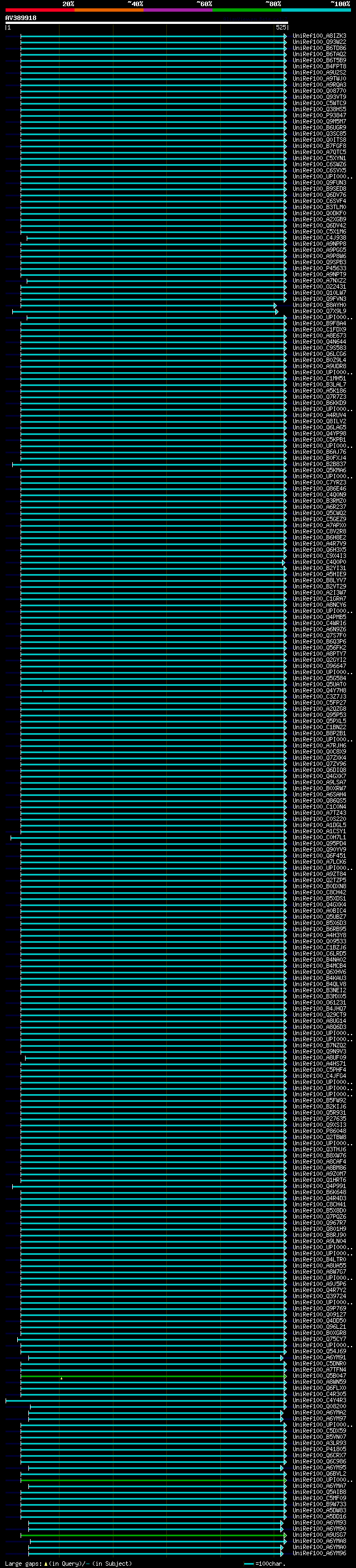Image resolution: width=356 pixels, height=1568 pixels.
Task: Select hit label UniRef100_B2B837
Action: click(x=319, y=464)
